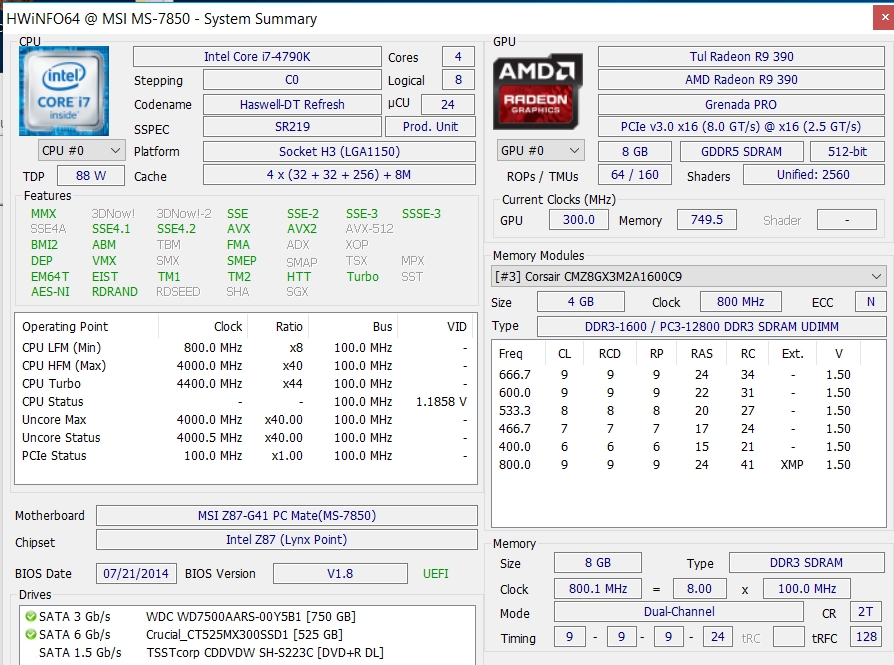Click the CR 2T command rate field

click(x=865, y=612)
